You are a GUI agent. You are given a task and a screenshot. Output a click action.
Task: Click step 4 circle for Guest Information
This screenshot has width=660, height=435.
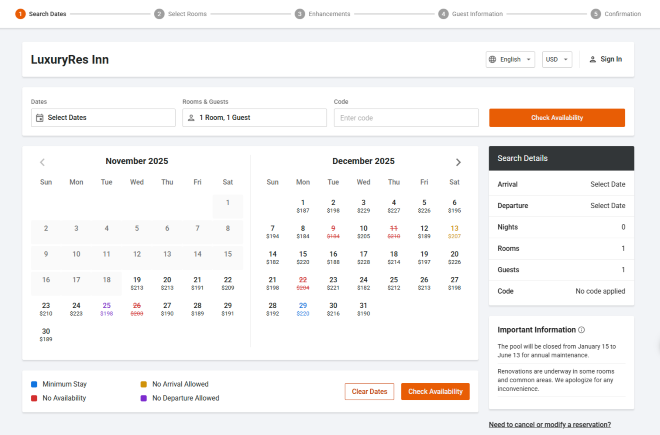(443, 14)
